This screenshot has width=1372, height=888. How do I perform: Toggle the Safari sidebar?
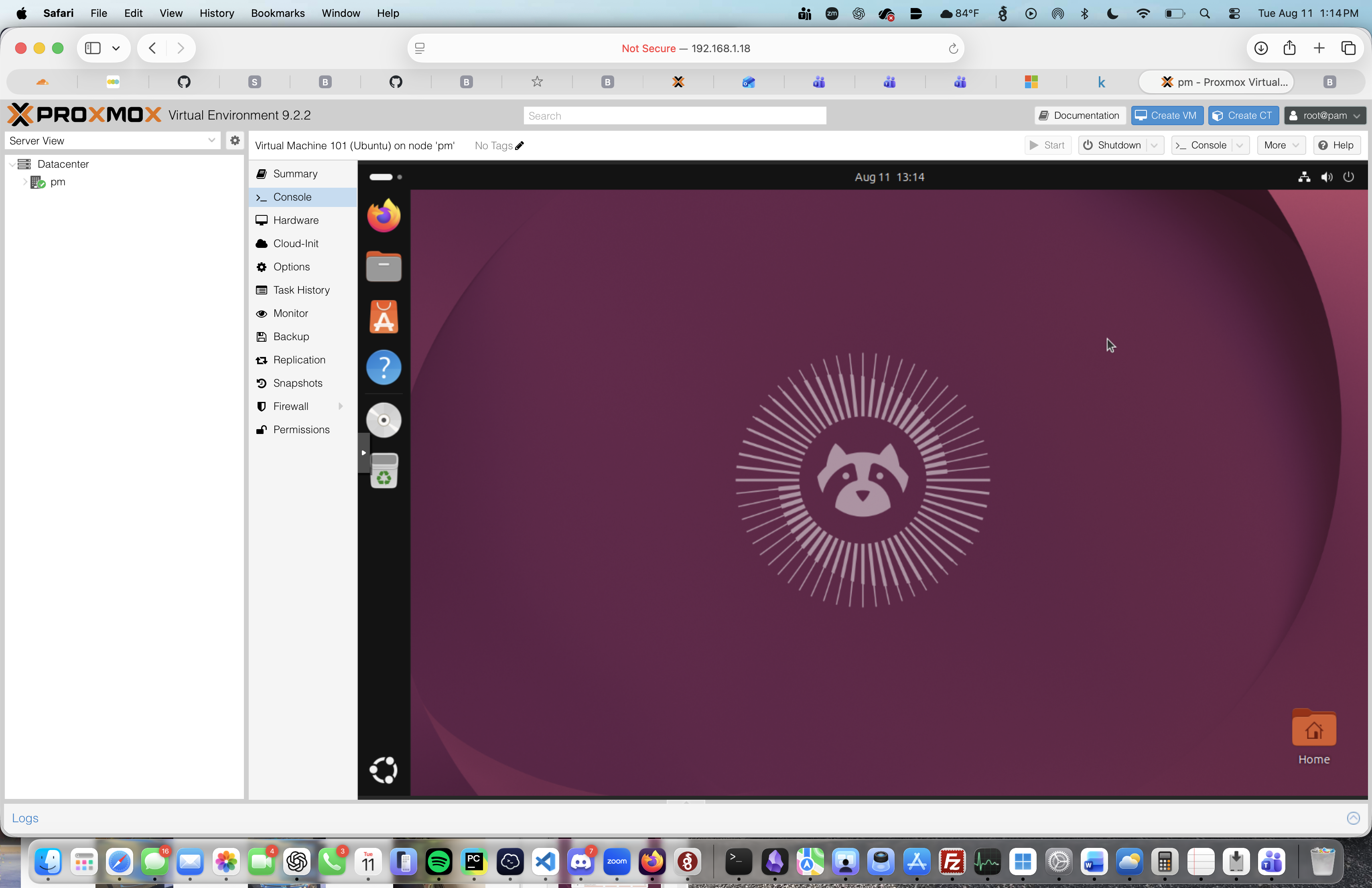(x=93, y=49)
